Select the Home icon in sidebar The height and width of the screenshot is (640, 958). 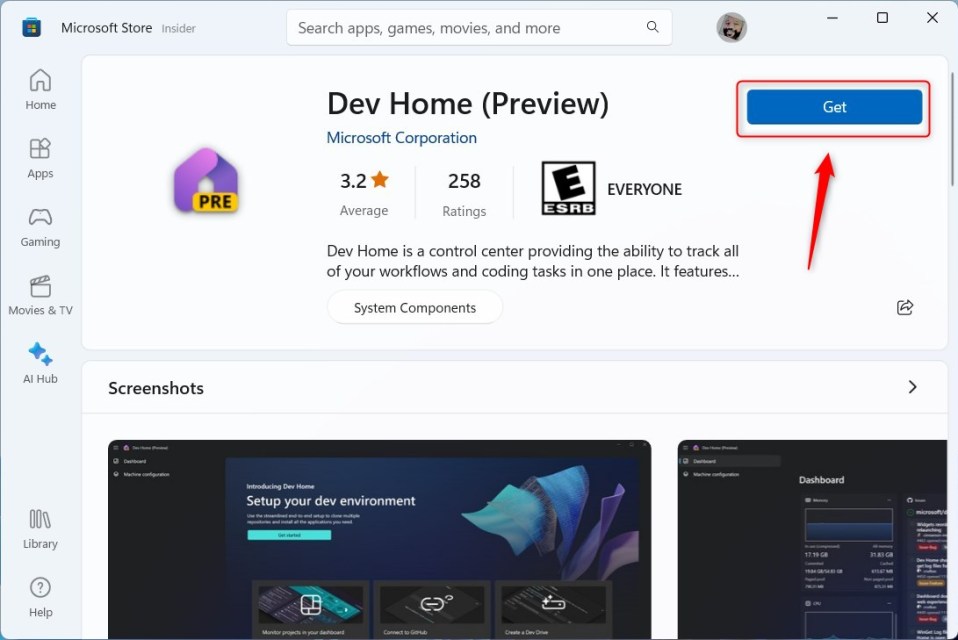[40, 80]
